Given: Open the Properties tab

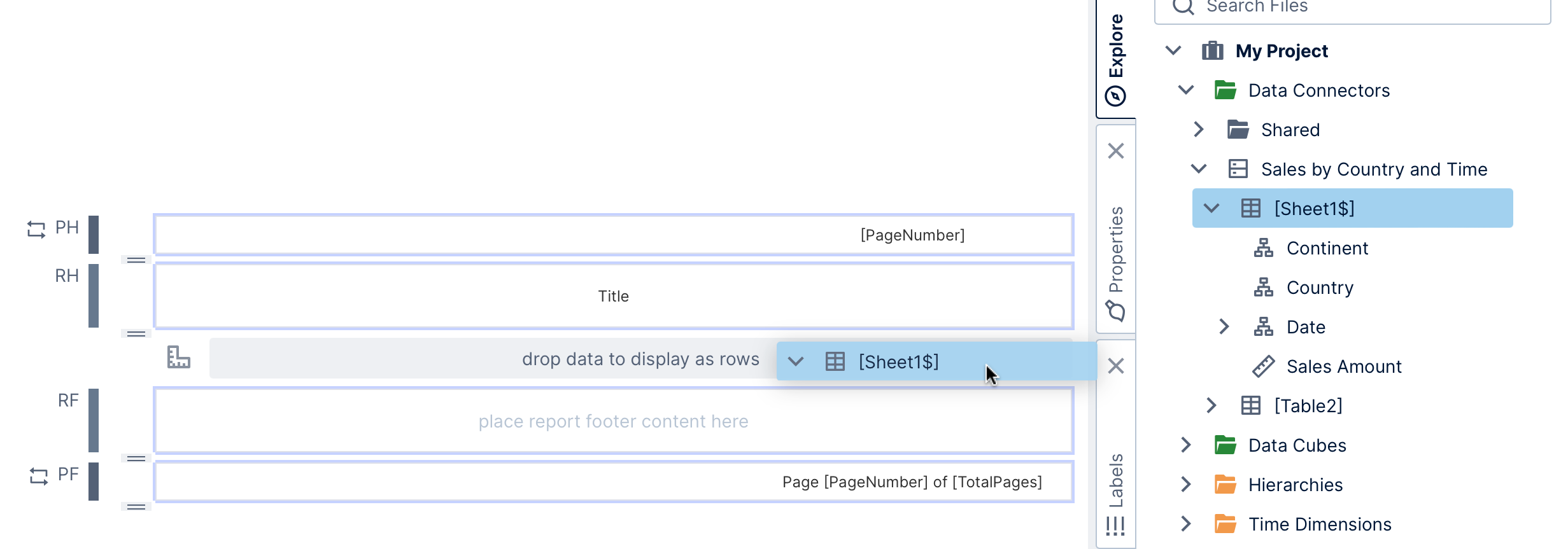Looking at the screenshot, I should (x=1115, y=261).
